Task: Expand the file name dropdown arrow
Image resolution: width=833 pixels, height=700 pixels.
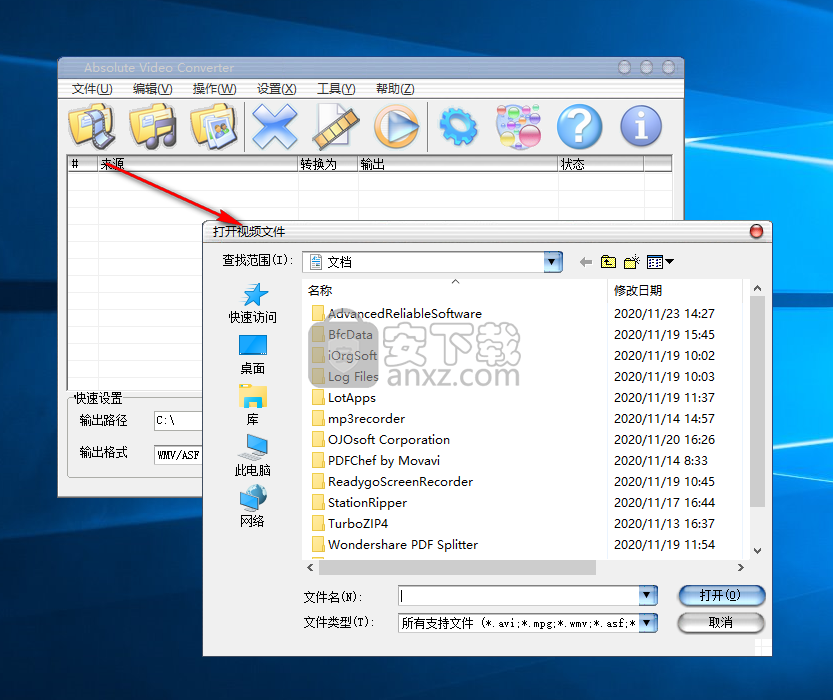Action: [x=647, y=595]
